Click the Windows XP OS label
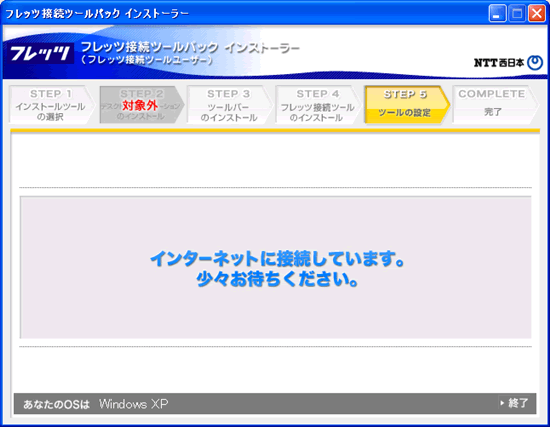This screenshot has width=550, height=427. point(133,404)
